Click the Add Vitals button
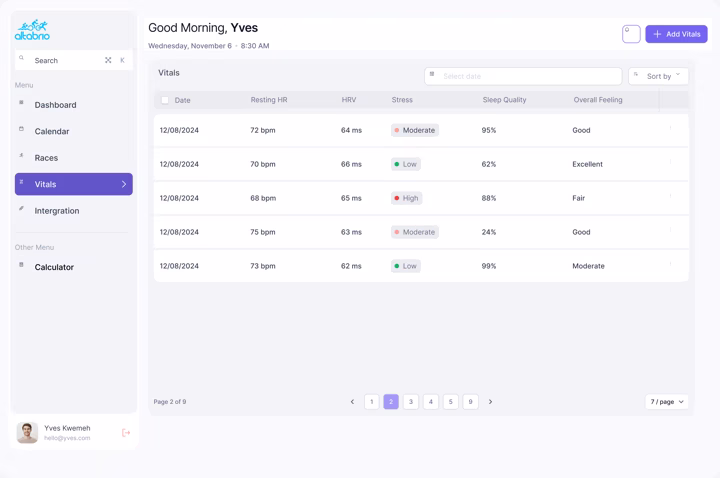Image resolution: width=720 pixels, height=478 pixels. 676,34
